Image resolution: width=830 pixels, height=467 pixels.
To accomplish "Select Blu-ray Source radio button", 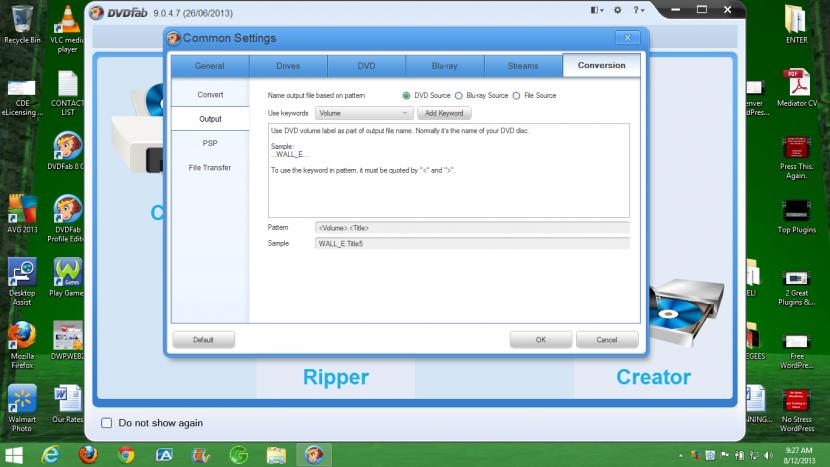I will [x=458, y=96].
